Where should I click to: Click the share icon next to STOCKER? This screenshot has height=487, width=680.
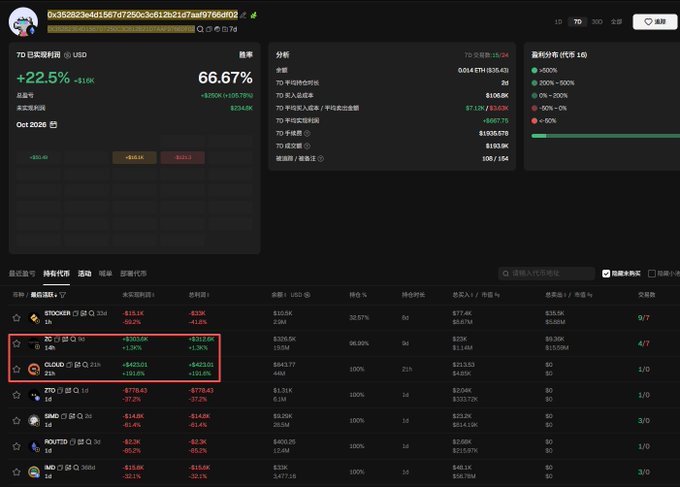click(84, 313)
